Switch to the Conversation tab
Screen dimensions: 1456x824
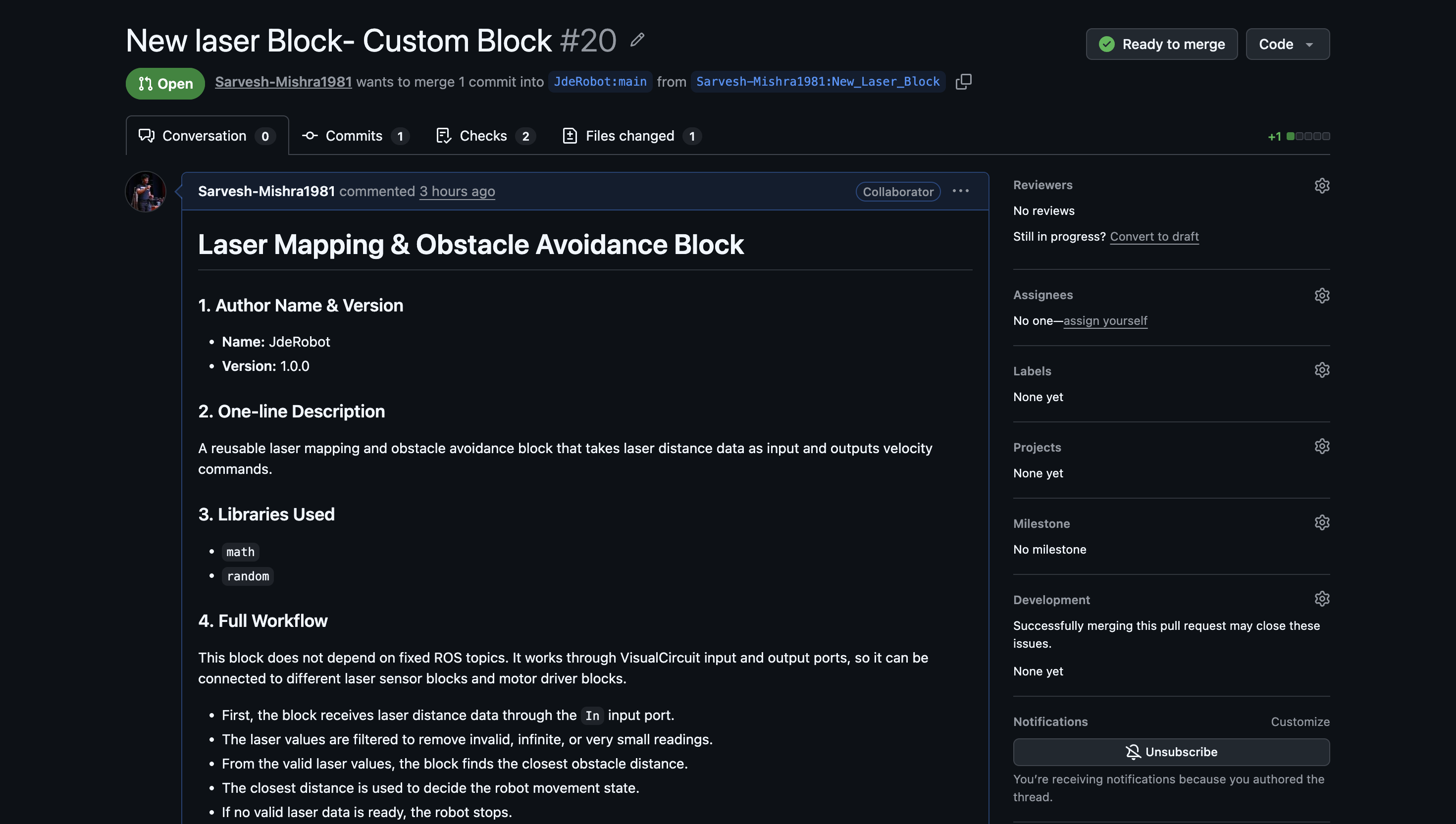pos(207,136)
